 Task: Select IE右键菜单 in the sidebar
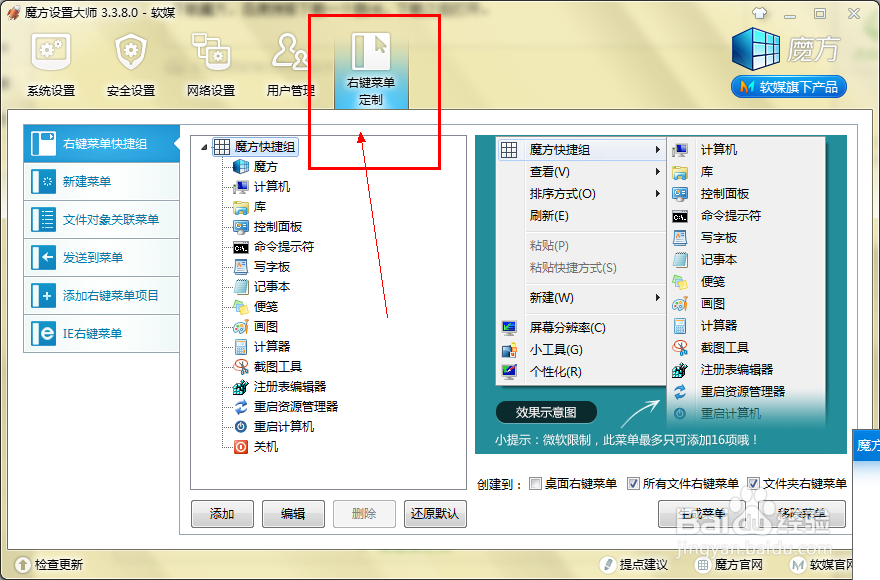(102, 334)
